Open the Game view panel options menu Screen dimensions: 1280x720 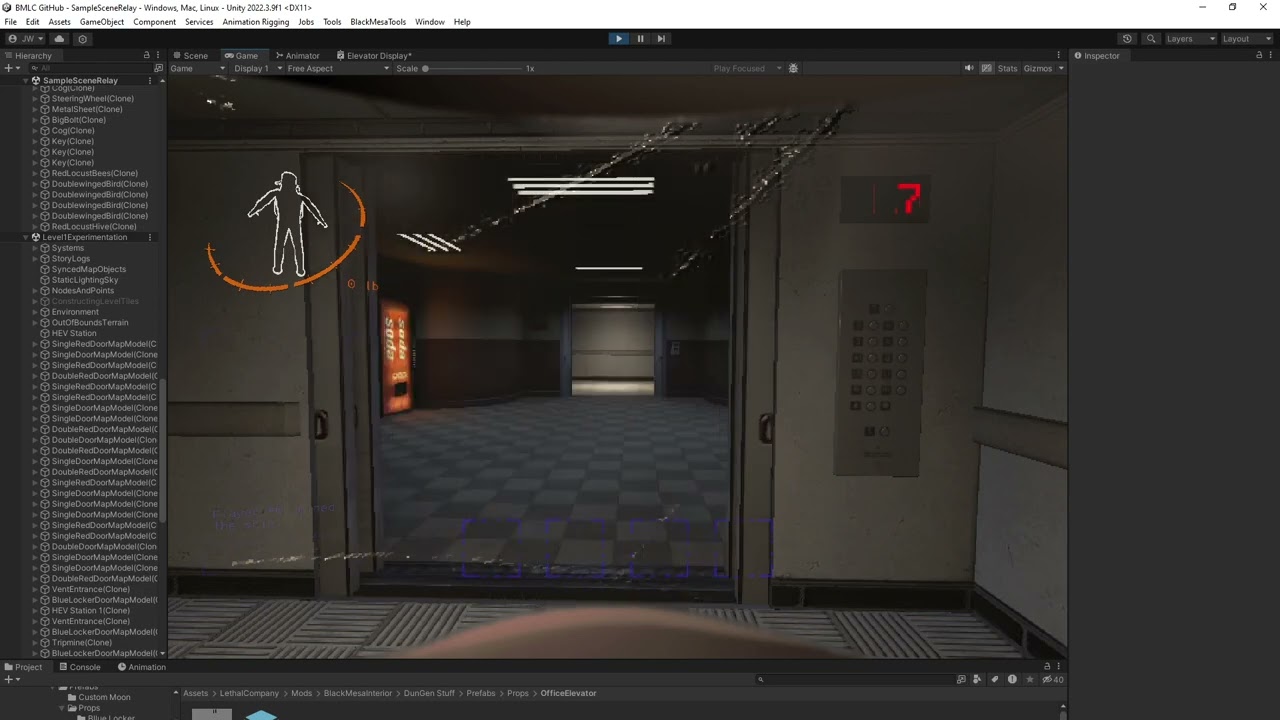tap(1059, 55)
